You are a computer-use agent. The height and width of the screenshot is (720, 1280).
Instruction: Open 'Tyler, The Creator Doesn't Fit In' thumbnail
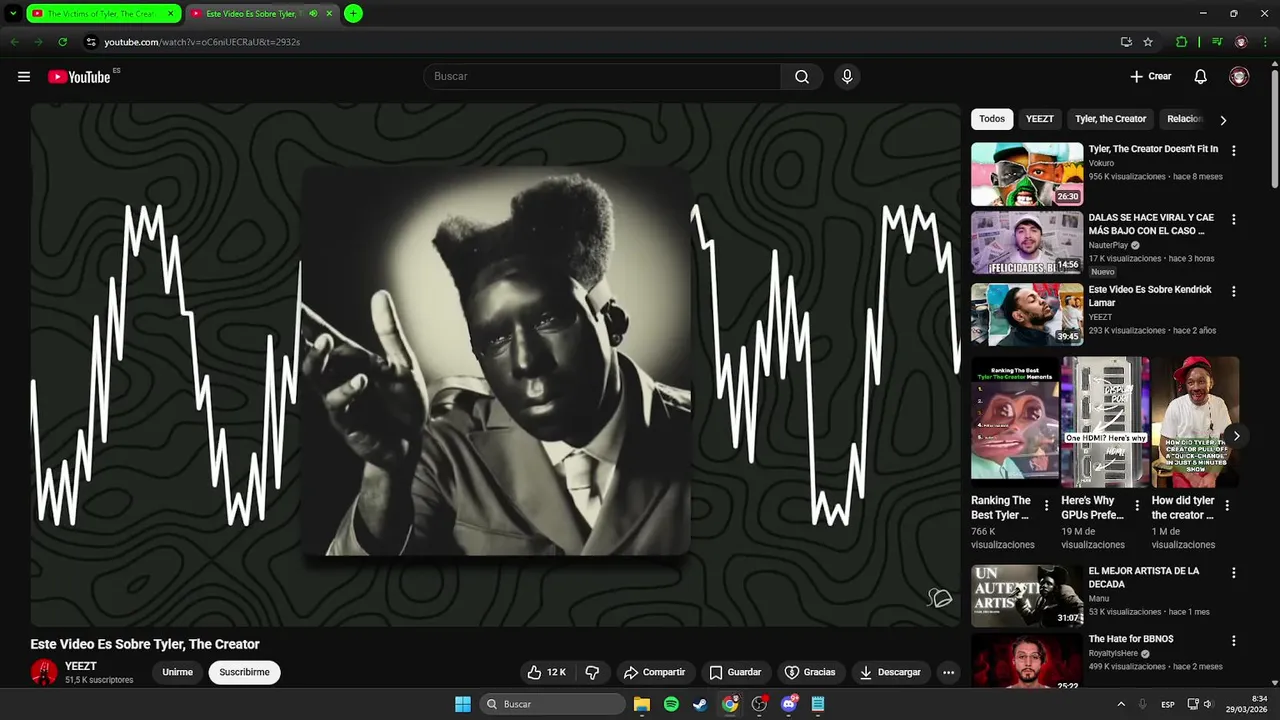(1027, 174)
